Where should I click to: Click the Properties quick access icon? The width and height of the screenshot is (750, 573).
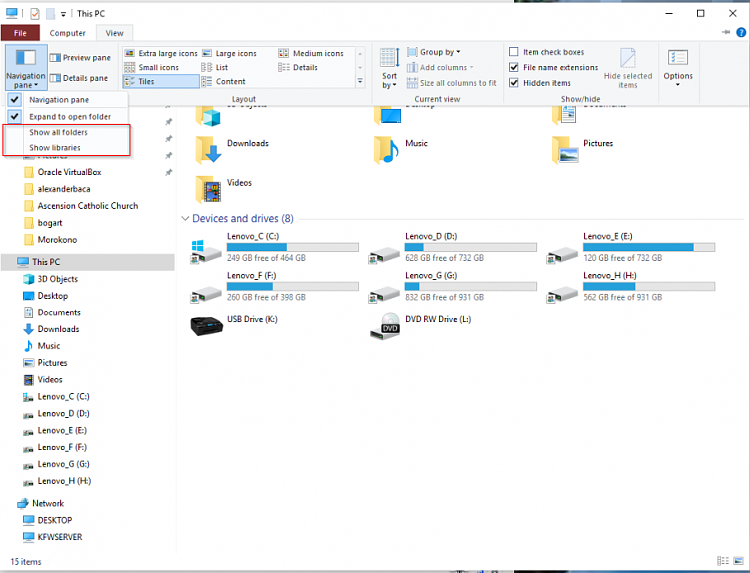point(35,13)
